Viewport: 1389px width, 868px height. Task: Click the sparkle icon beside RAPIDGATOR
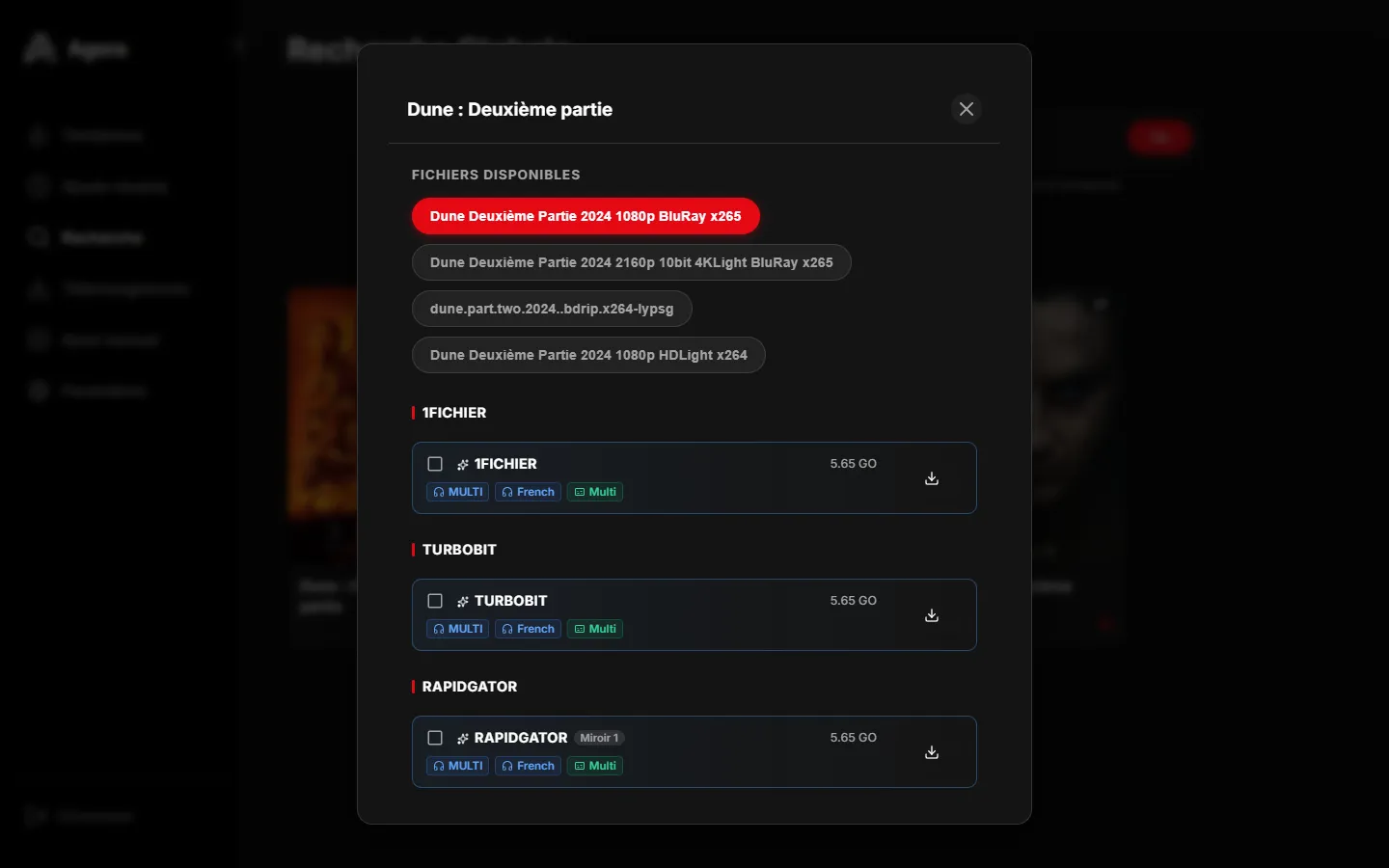[x=463, y=739]
